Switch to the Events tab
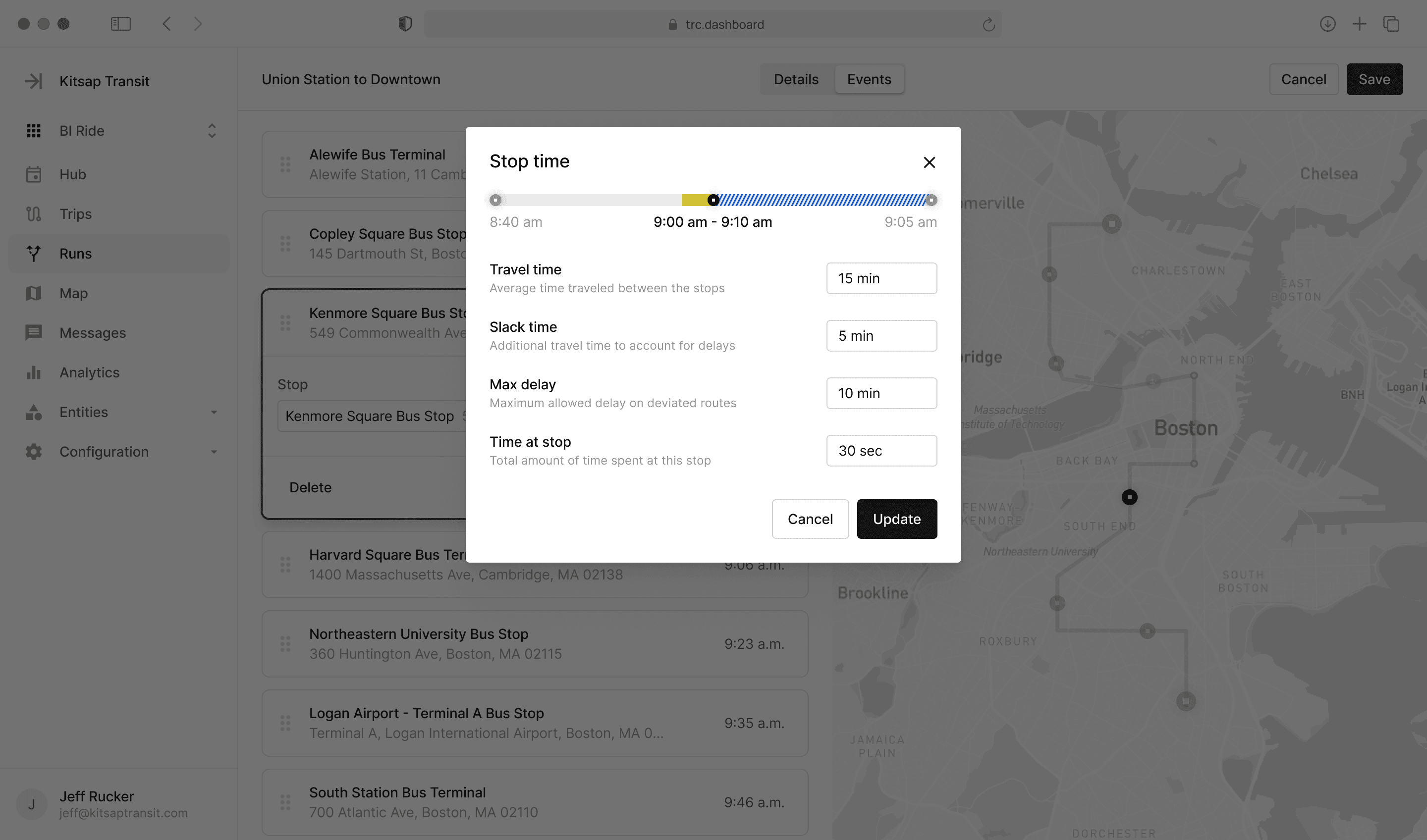 (869, 79)
